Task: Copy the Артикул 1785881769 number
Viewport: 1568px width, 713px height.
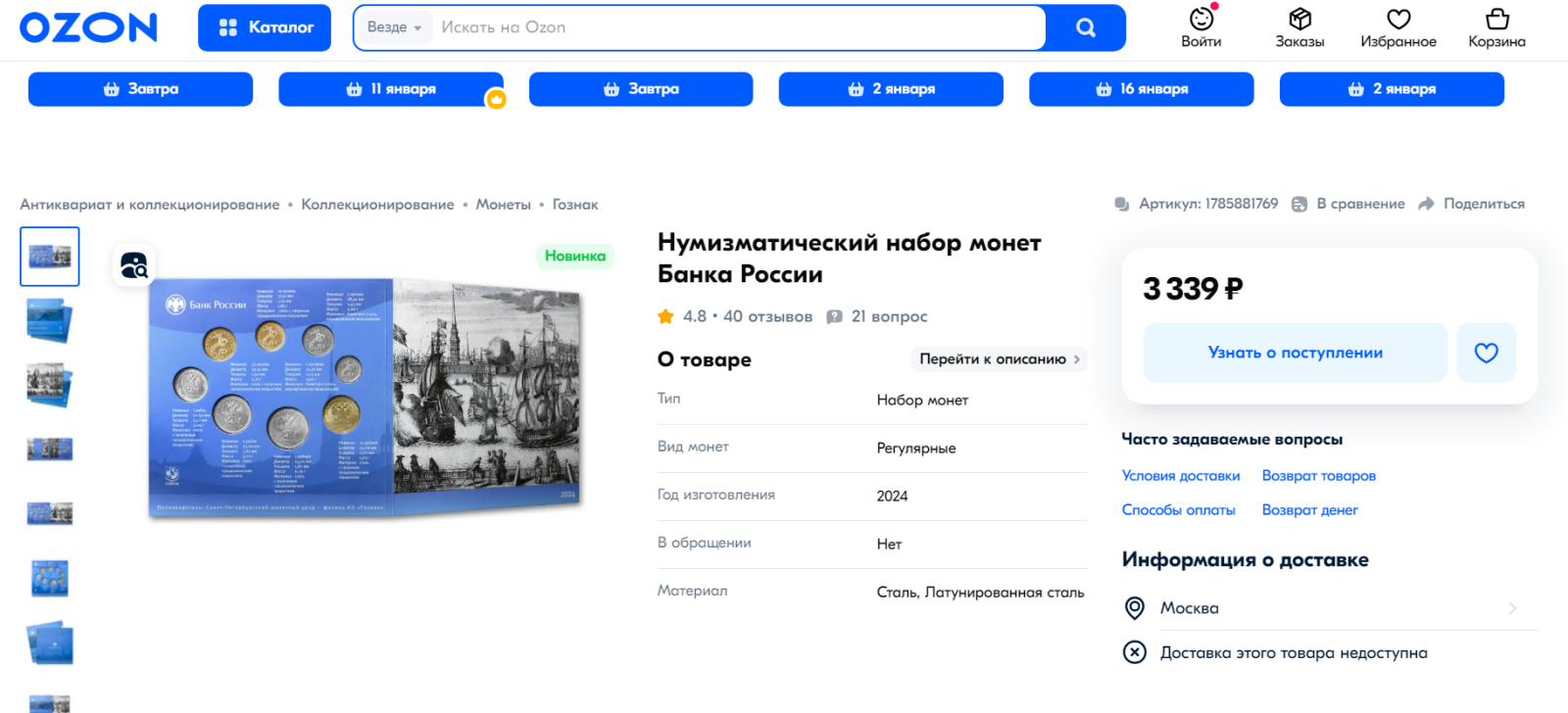Action: pos(1197,204)
